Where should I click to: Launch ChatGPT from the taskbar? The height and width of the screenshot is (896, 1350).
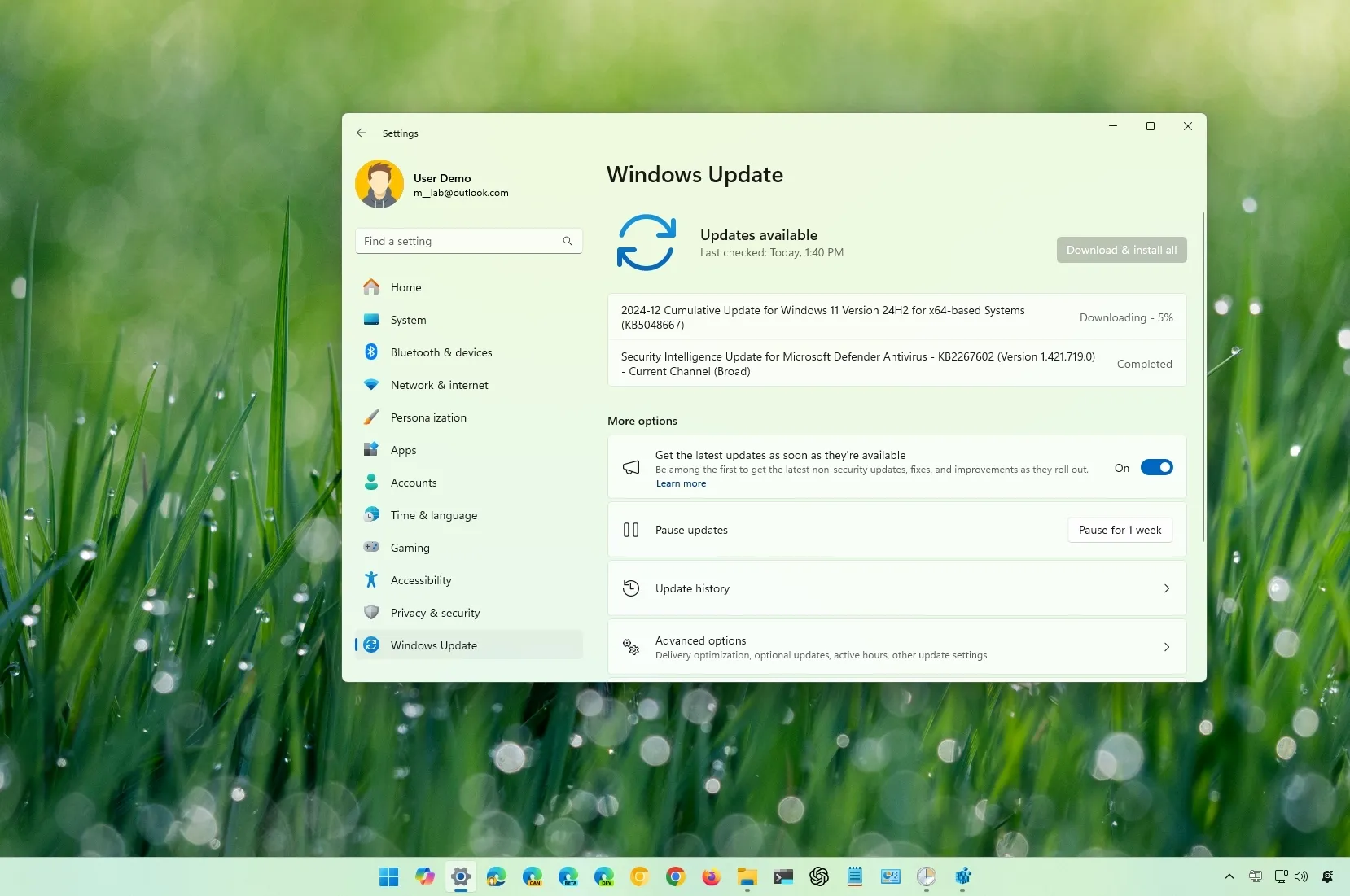coord(819,876)
